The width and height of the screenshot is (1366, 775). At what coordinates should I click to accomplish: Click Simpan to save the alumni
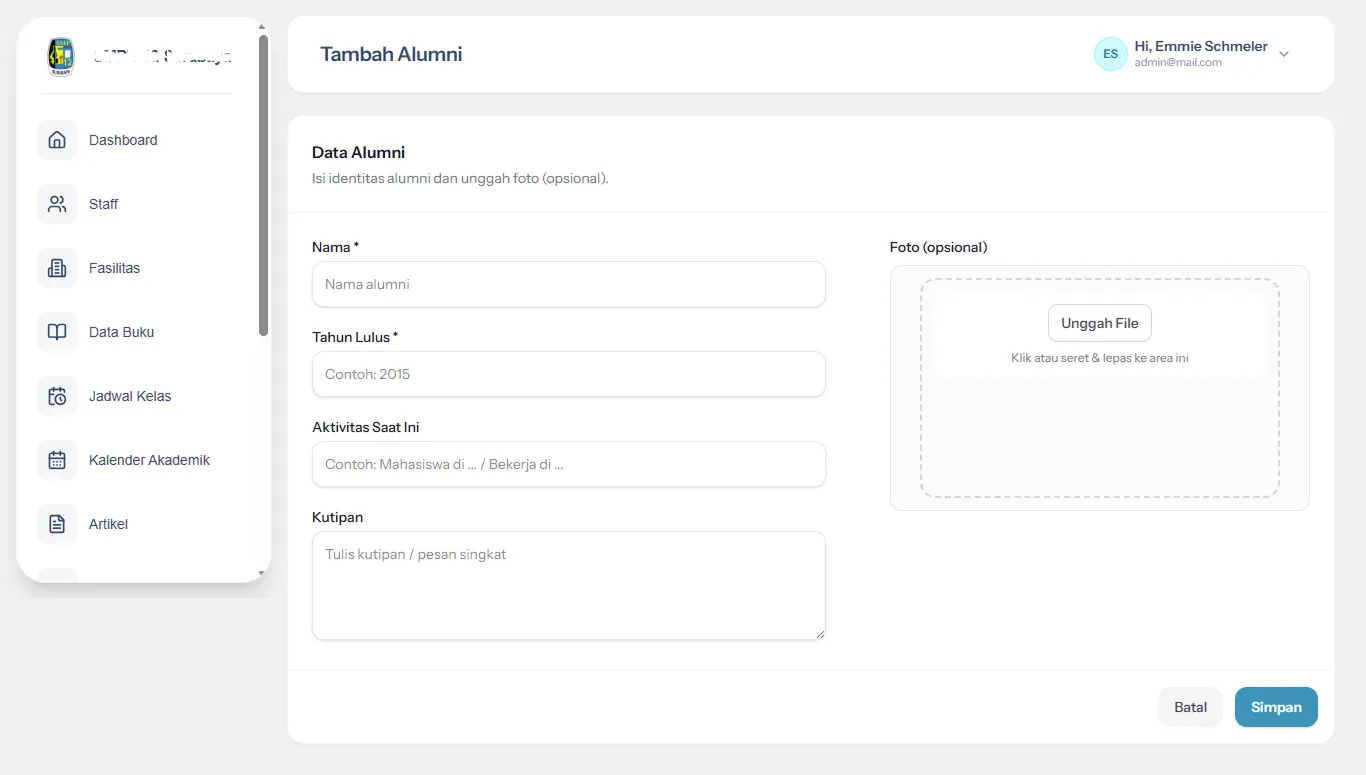coord(1276,707)
